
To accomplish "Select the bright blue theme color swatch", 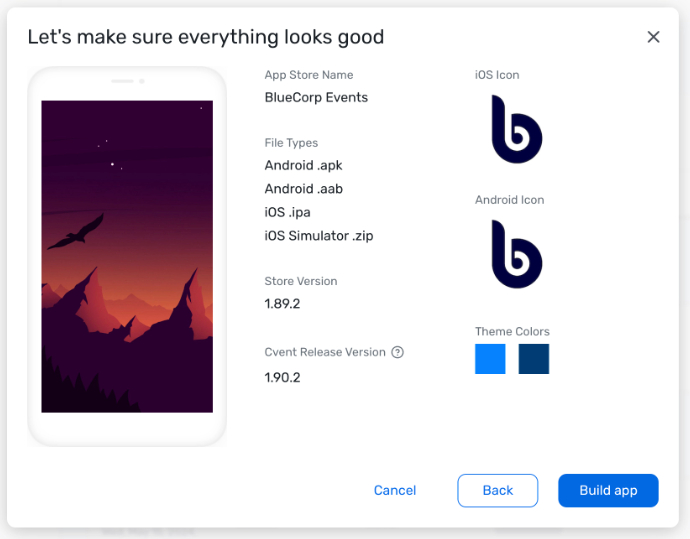I will tap(490, 359).
